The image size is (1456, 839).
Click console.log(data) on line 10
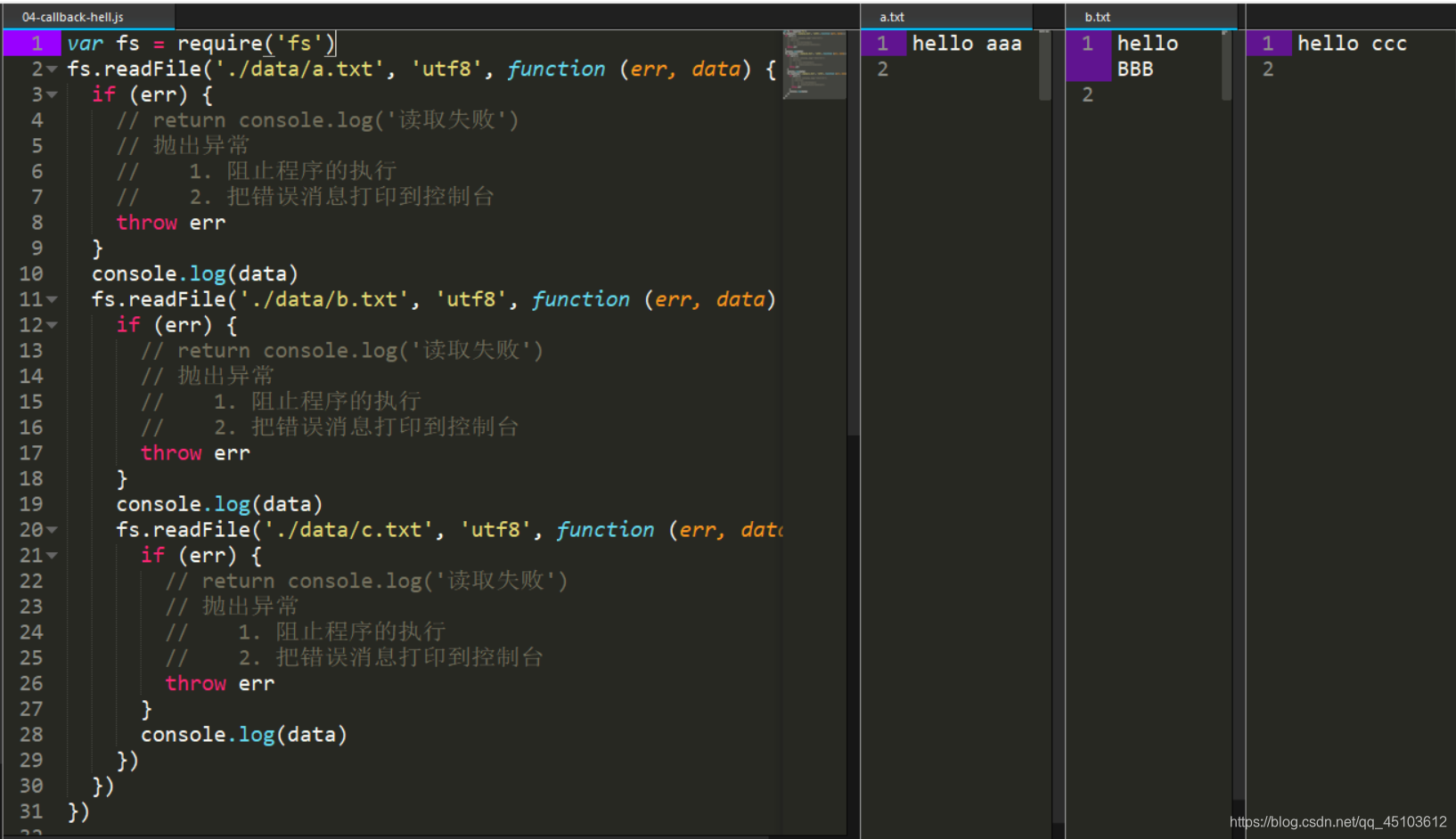click(x=194, y=273)
